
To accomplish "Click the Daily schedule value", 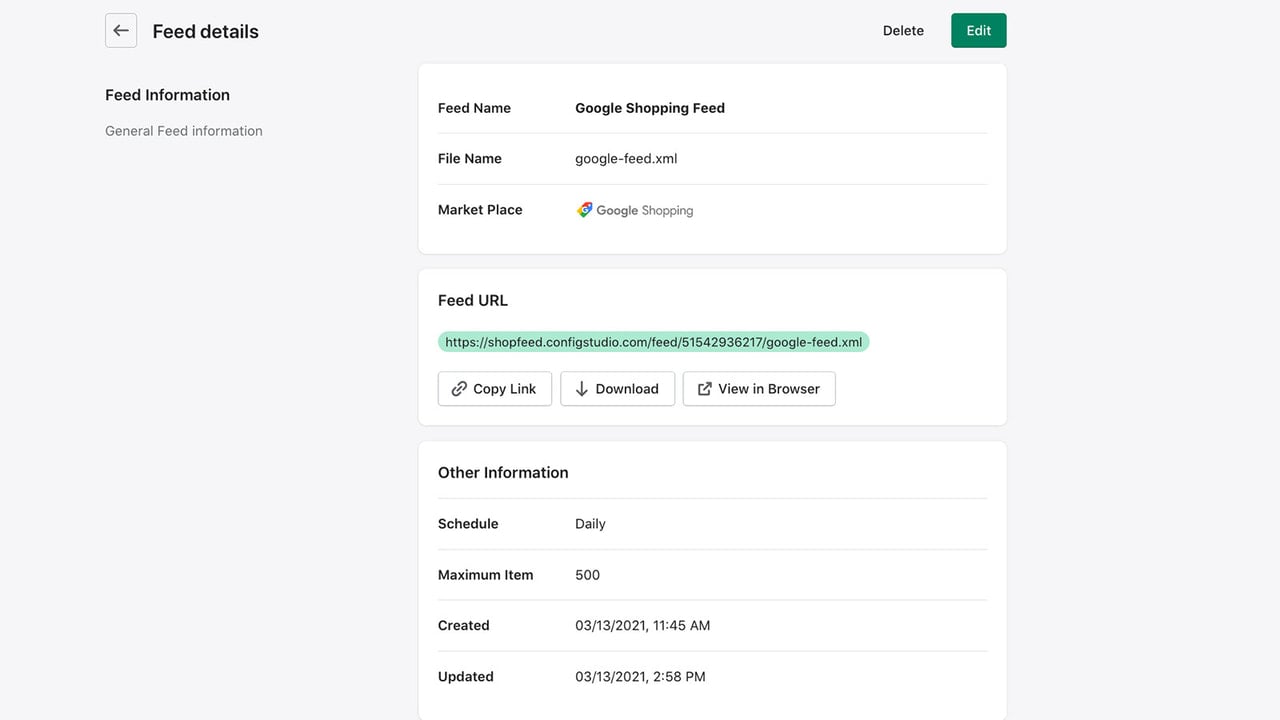I will coord(590,524).
